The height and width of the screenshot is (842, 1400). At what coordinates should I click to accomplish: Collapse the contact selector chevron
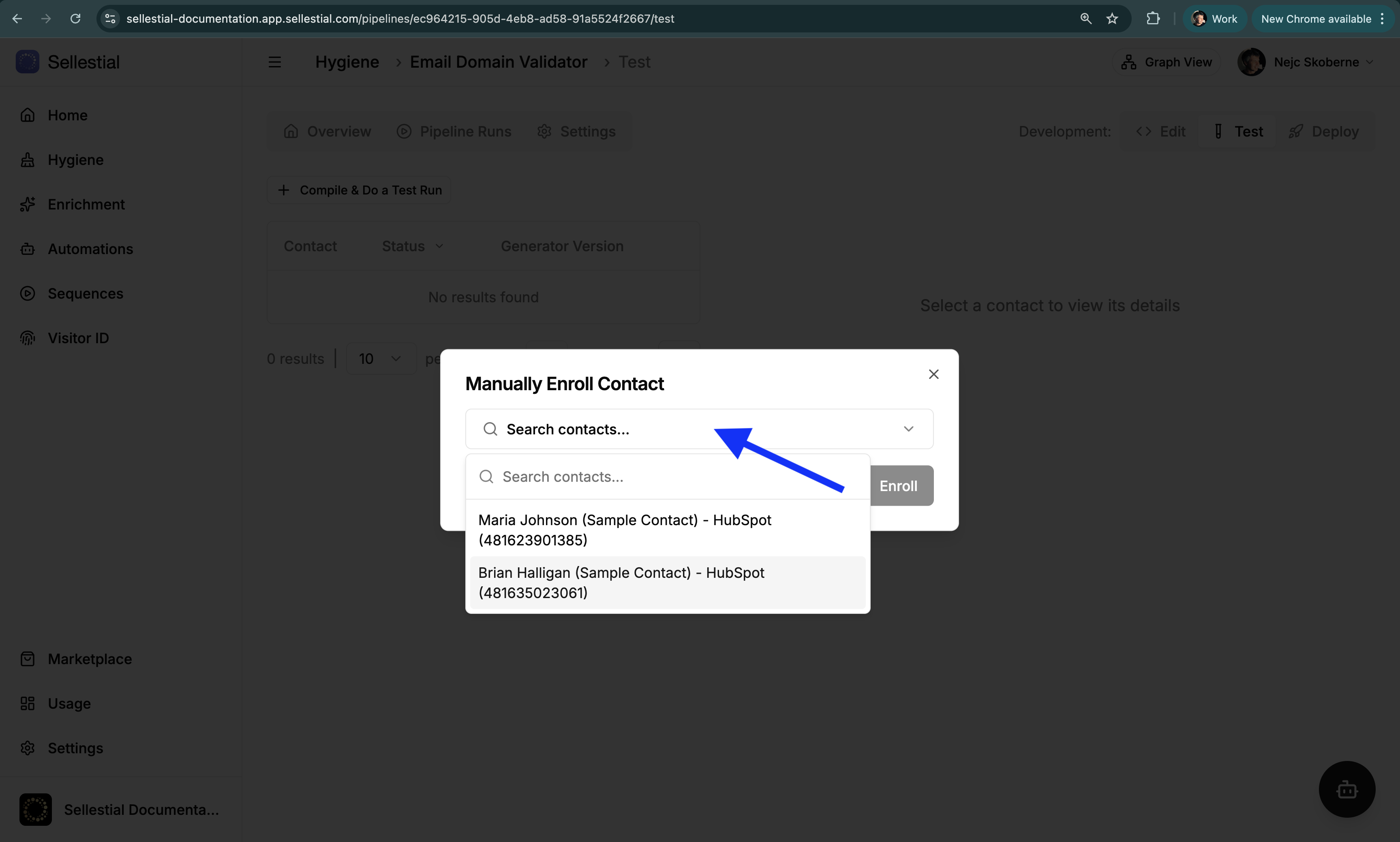[x=908, y=429]
